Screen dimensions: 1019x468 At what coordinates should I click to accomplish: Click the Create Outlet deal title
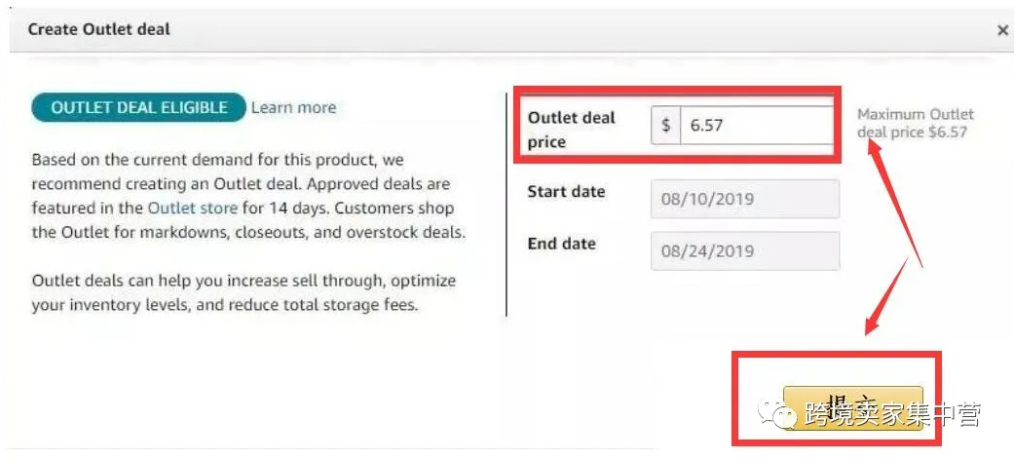coord(99,29)
